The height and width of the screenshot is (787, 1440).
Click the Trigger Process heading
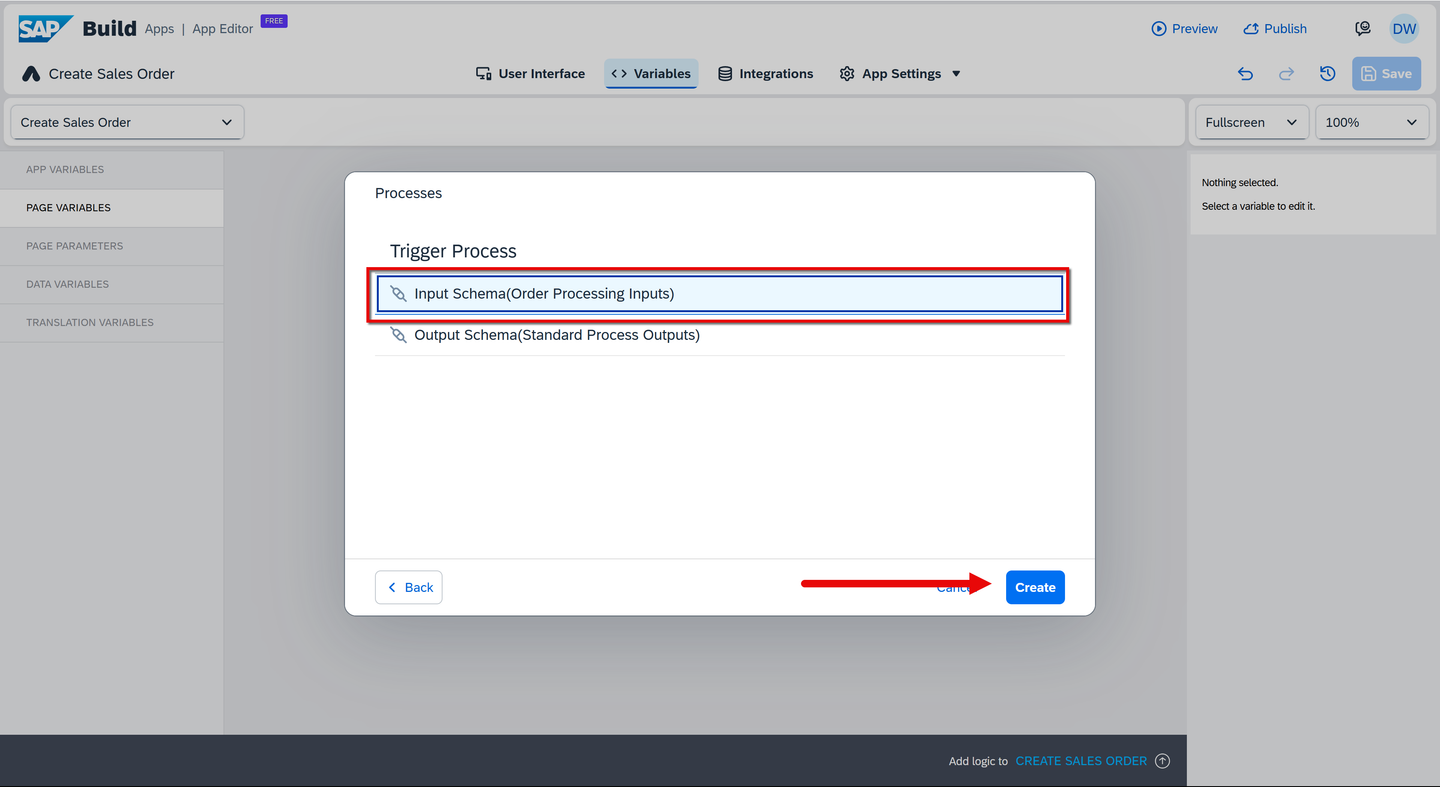(x=453, y=251)
